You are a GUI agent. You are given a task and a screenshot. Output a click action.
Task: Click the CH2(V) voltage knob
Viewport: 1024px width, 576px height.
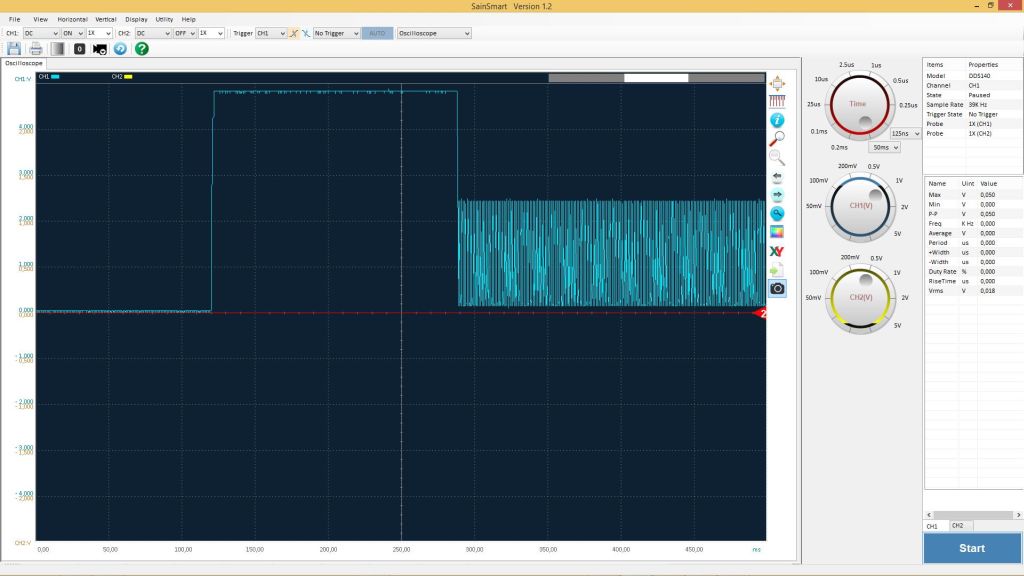[x=861, y=298]
